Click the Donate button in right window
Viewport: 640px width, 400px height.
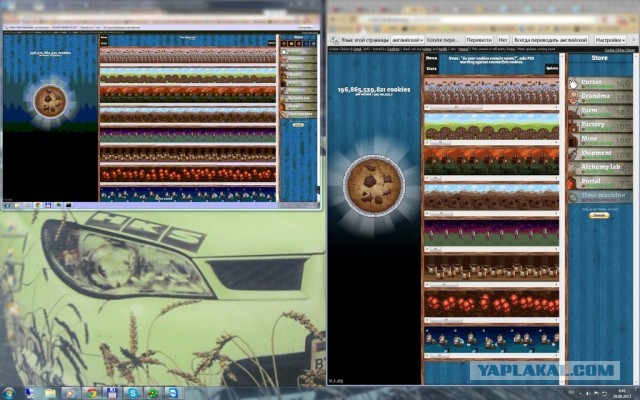pyautogui.click(x=599, y=215)
